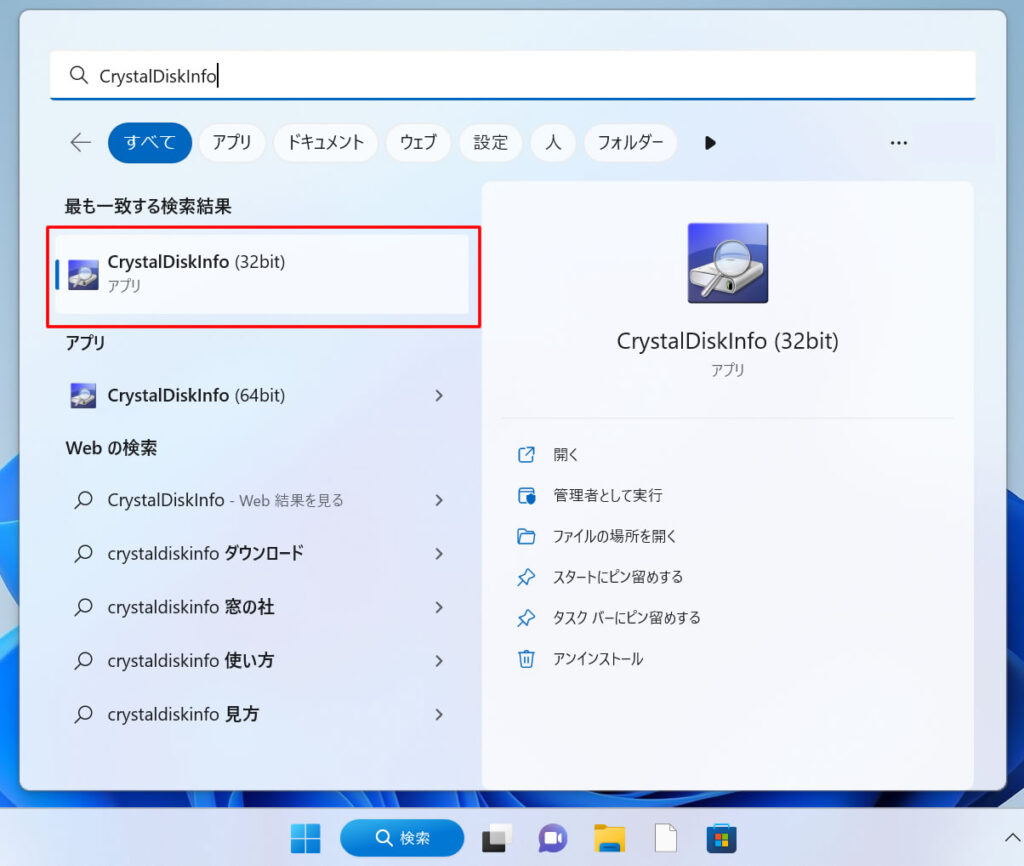1024x866 pixels.
Task: Open the CrystalDiskInfo (32bit) best match result
Action: [x=263, y=274]
